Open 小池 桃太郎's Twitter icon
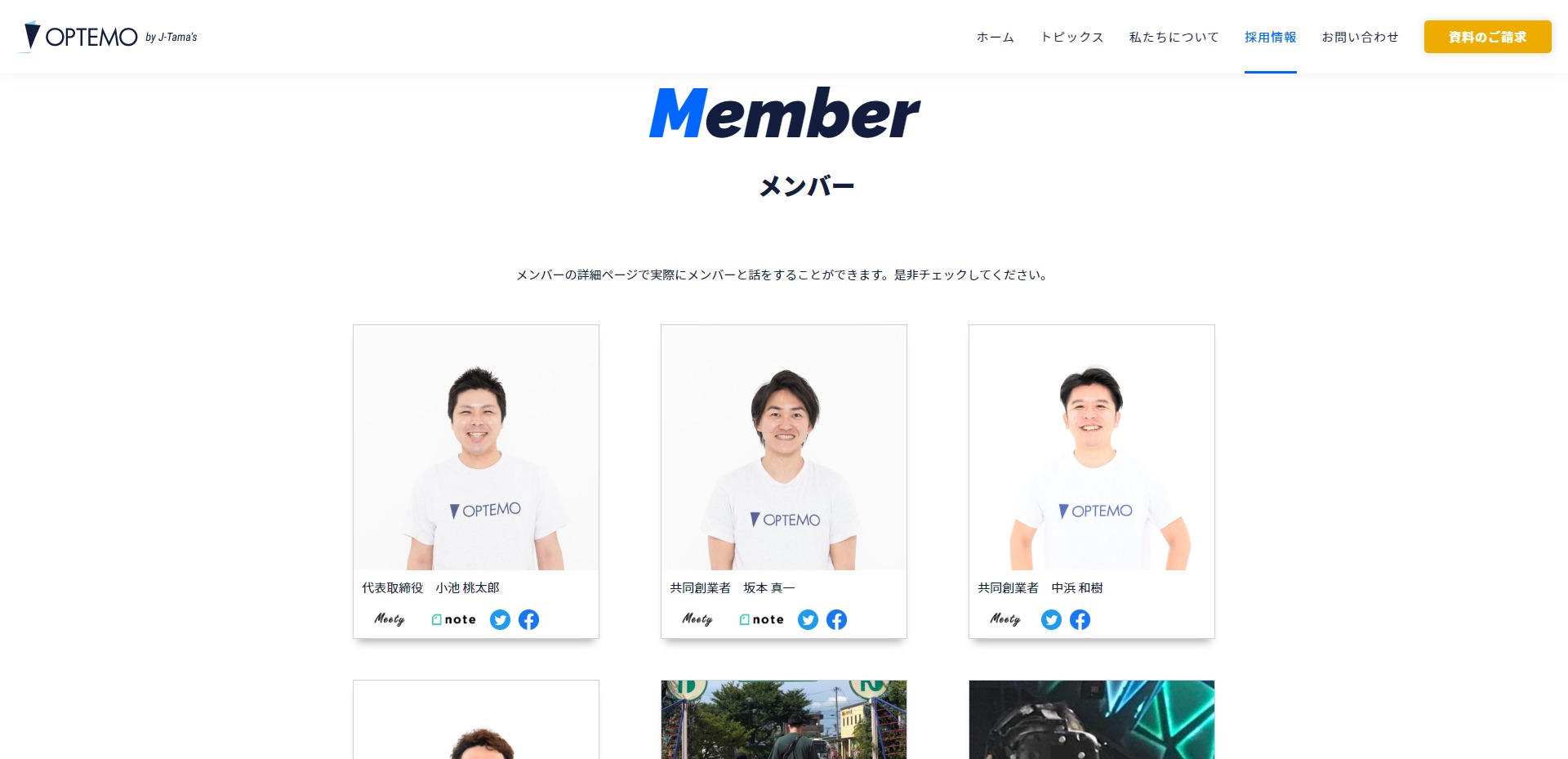 click(500, 620)
